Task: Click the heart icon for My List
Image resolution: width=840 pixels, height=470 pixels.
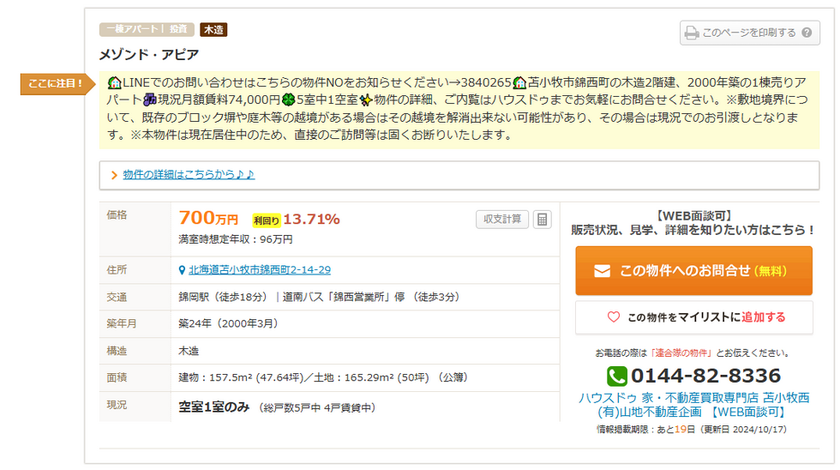Action: pos(614,317)
